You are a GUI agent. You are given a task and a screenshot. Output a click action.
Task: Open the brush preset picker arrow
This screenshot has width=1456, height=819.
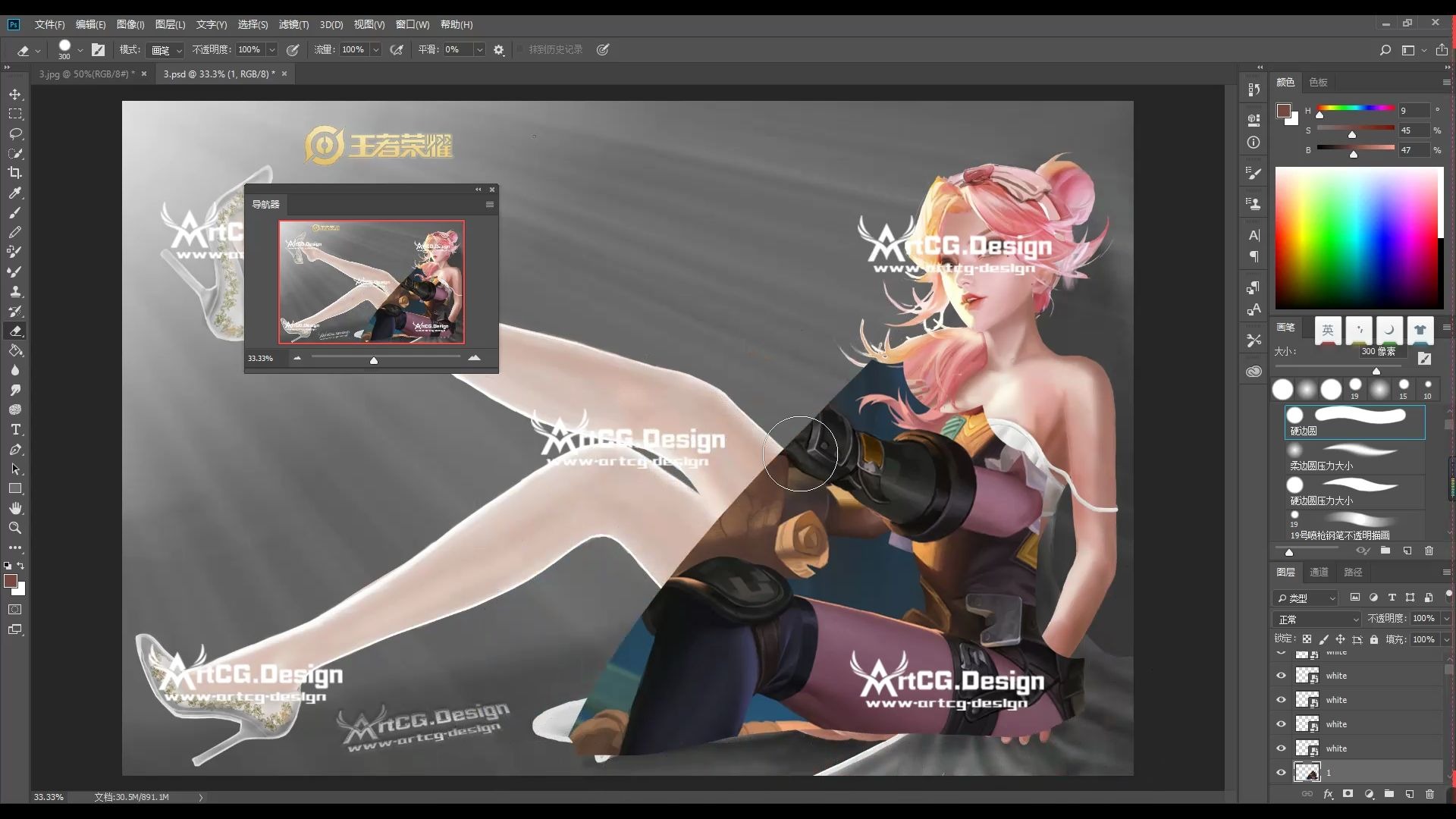[80, 50]
